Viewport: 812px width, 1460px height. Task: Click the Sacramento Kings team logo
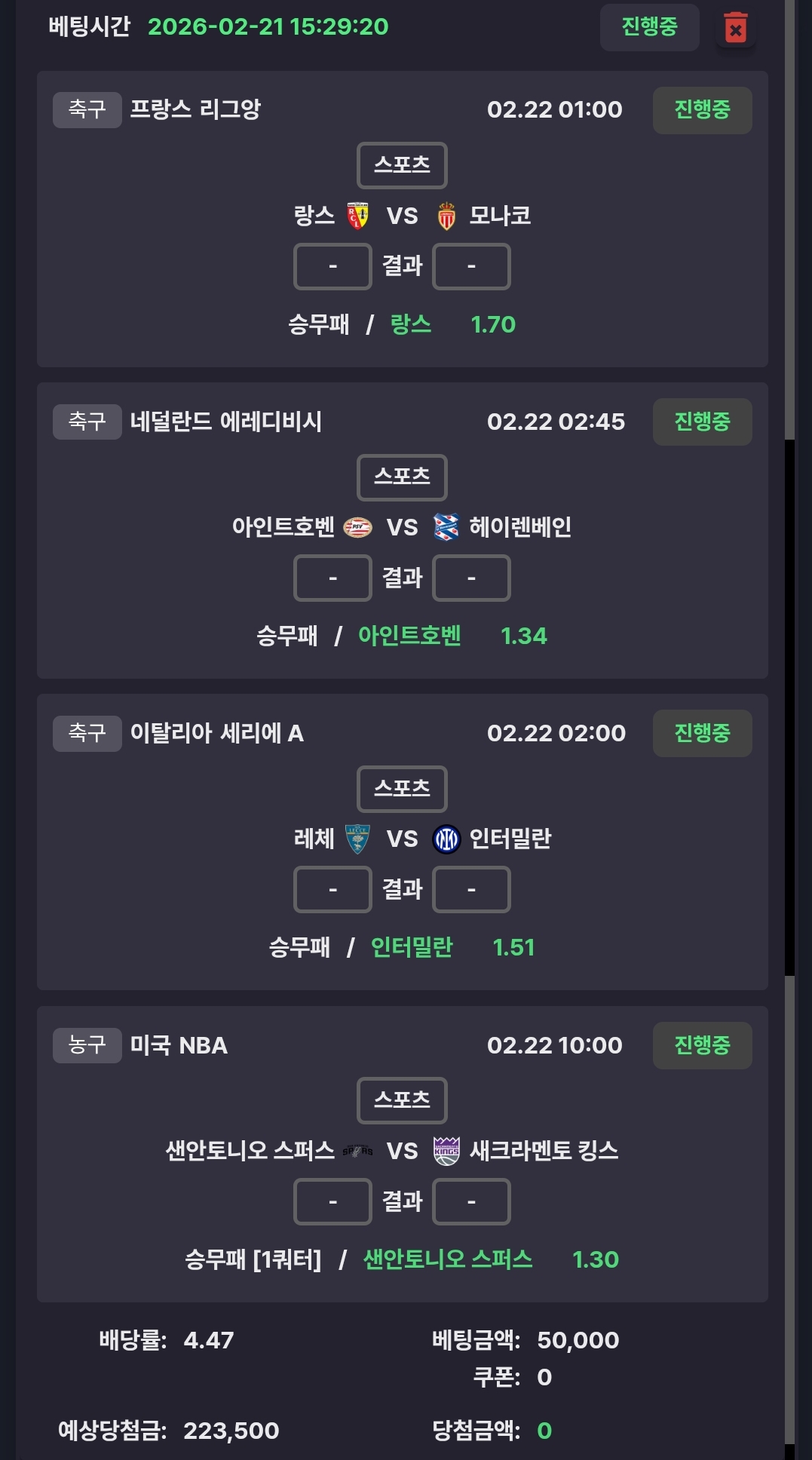click(446, 1151)
